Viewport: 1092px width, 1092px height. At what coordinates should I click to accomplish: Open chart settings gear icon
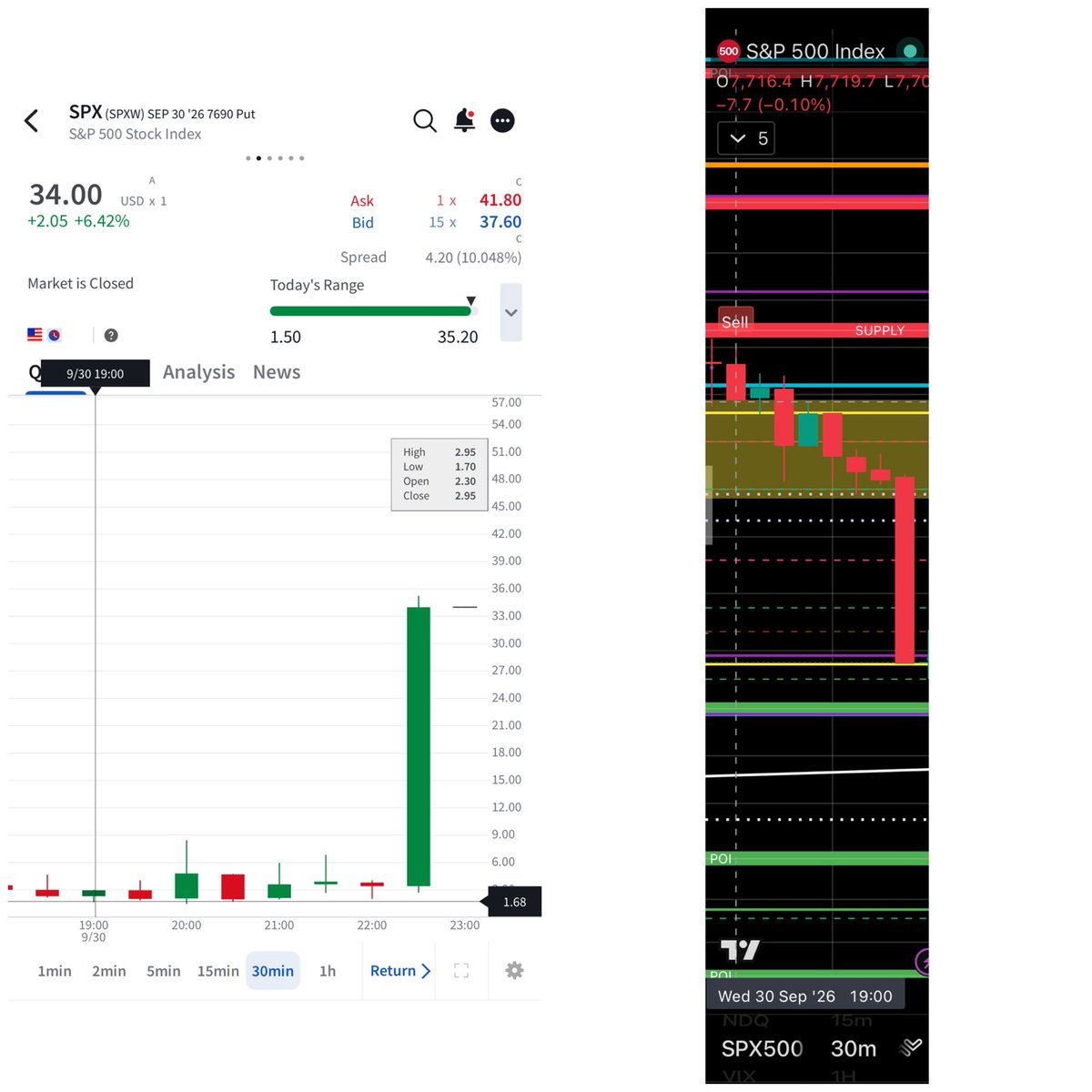tap(514, 971)
